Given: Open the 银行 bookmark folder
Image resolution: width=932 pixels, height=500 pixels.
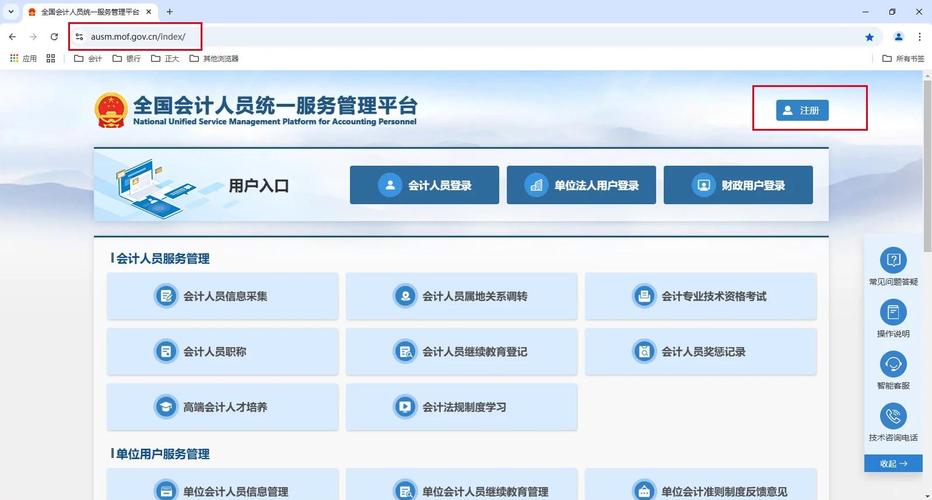Looking at the screenshot, I should (127, 58).
